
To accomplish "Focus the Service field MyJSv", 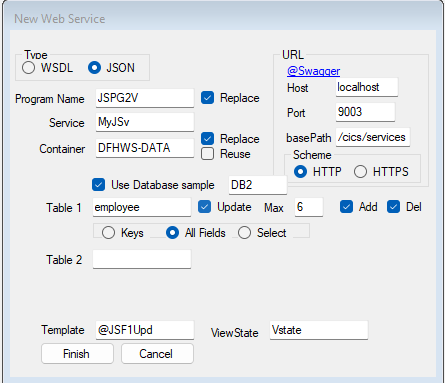I will tap(145, 122).
